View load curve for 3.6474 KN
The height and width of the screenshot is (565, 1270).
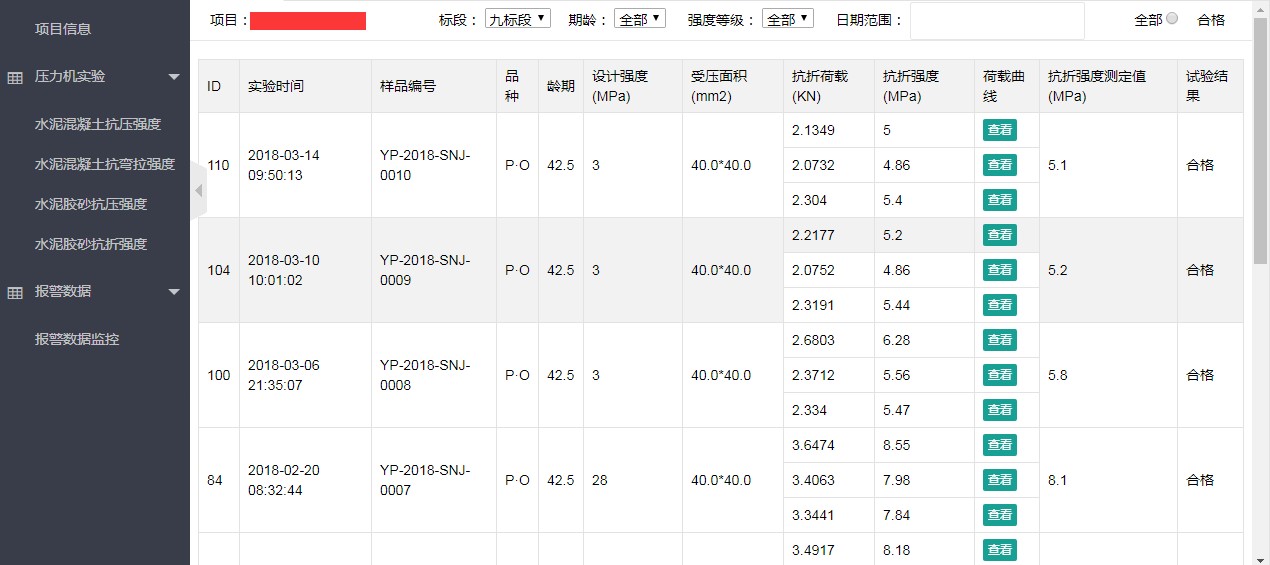1000,445
